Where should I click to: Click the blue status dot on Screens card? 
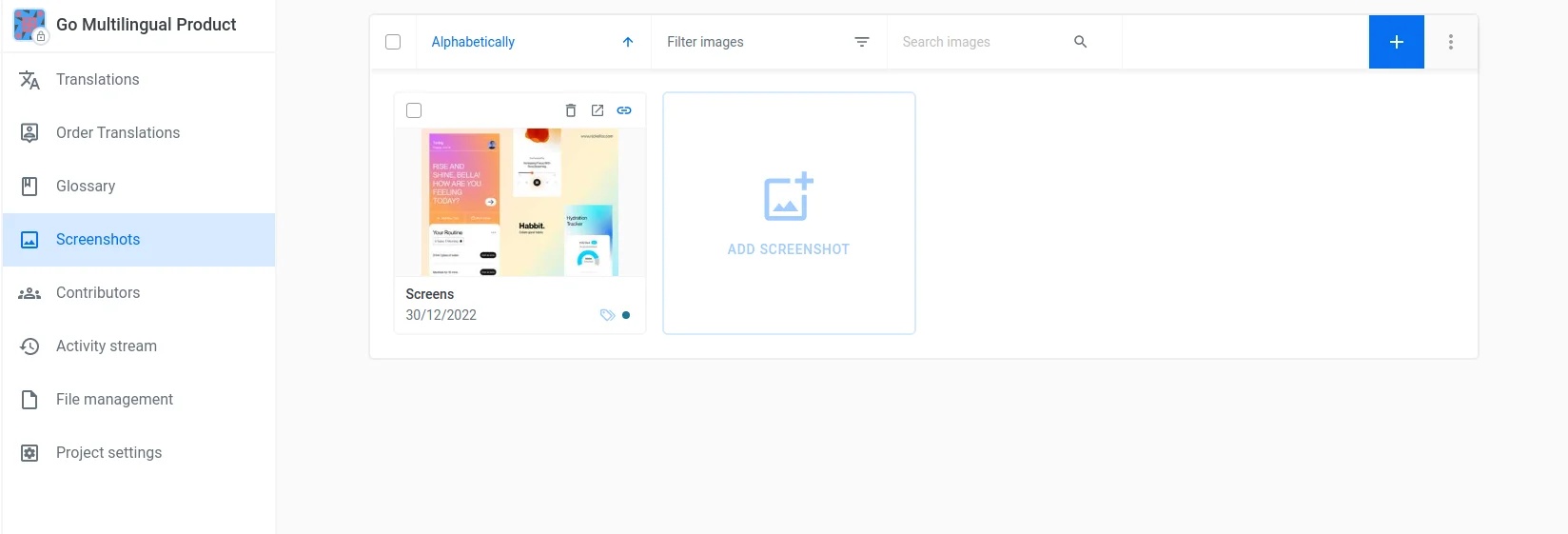(x=626, y=315)
